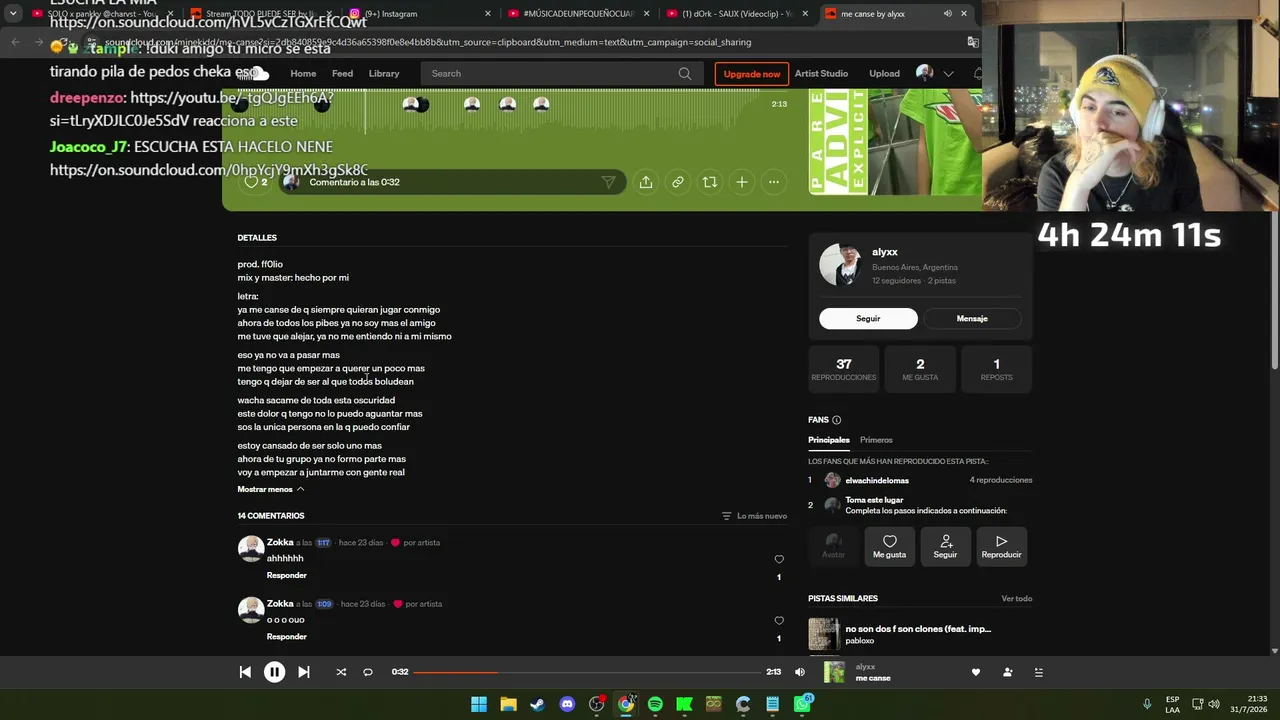The height and width of the screenshot is (720, 1280).
Task: Click the Me gusta fan step button
Action: point(890,546)
